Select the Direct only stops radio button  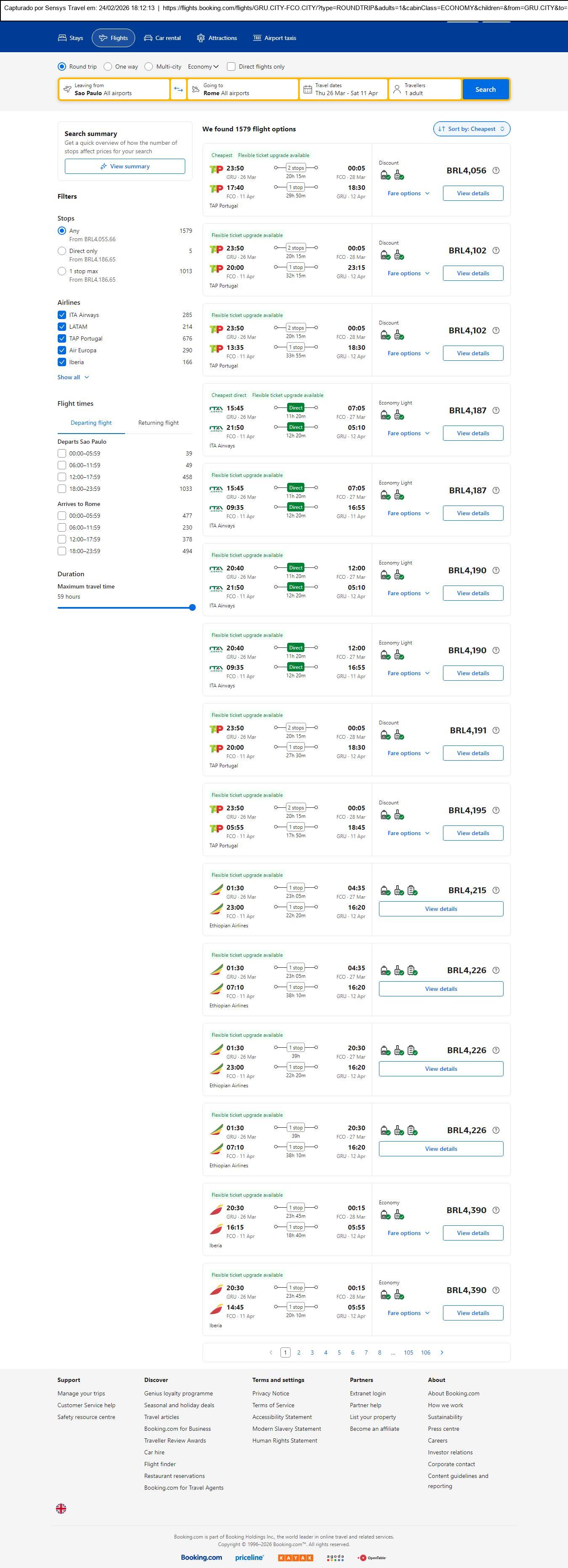(61, 251)
